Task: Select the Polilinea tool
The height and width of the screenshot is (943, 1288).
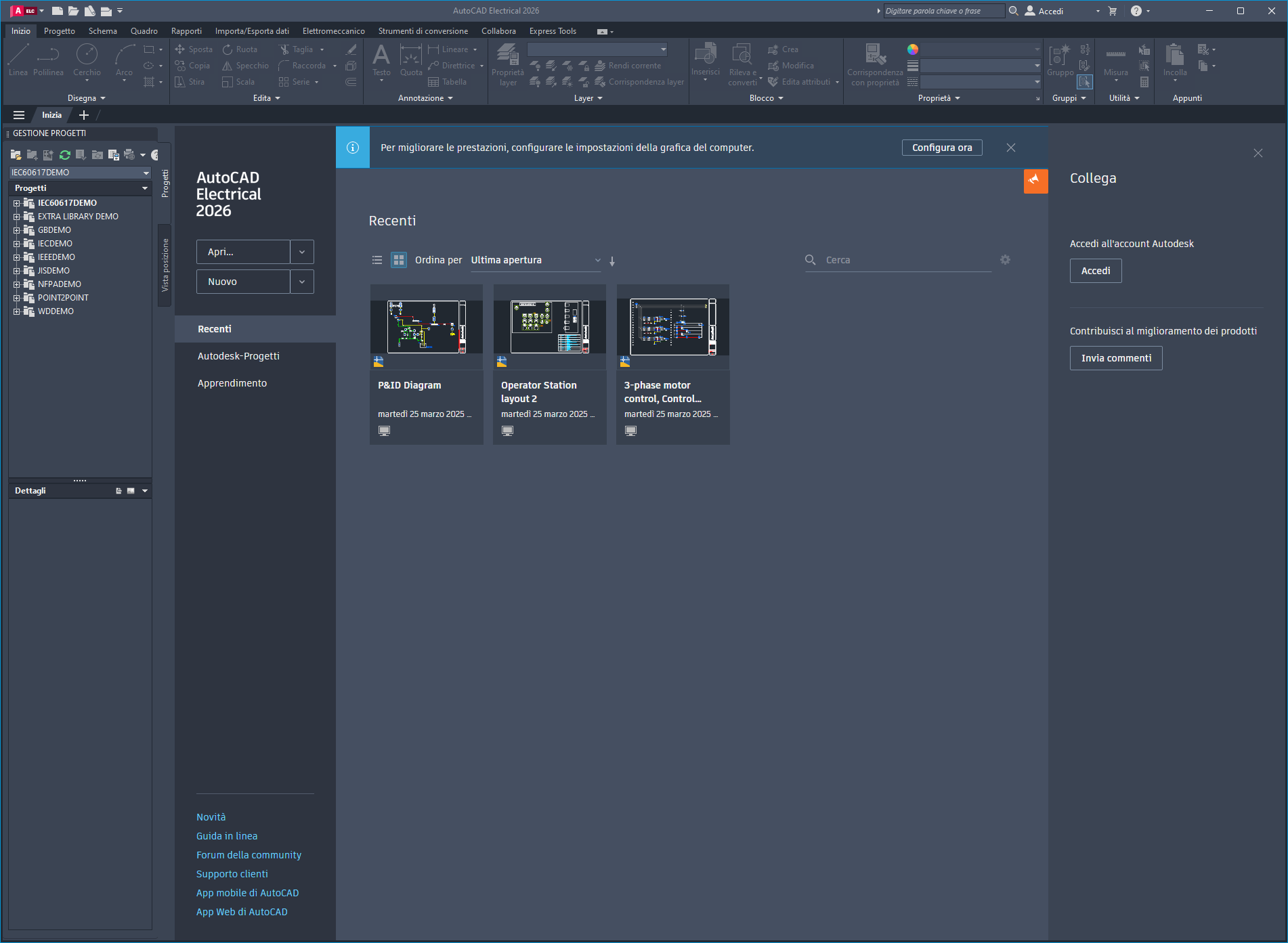Action: click(x=48, y=60)
